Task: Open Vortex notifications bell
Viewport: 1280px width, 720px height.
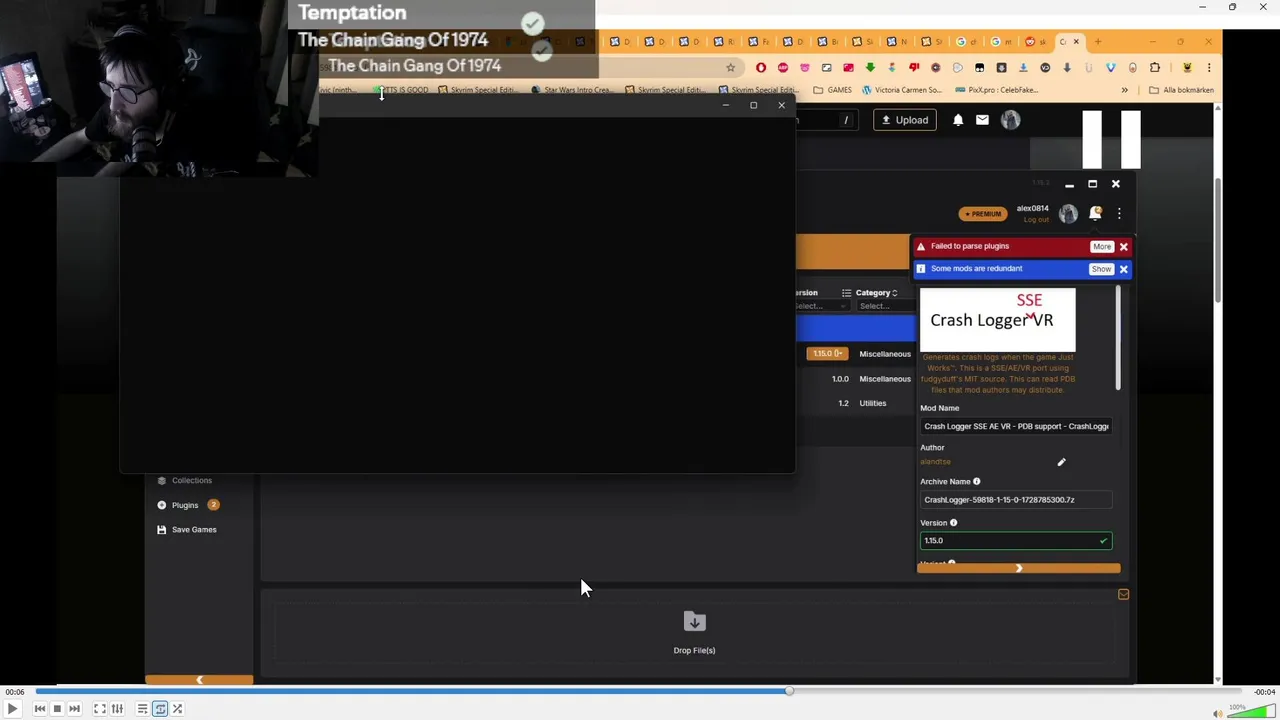Action: point(1095,213)
